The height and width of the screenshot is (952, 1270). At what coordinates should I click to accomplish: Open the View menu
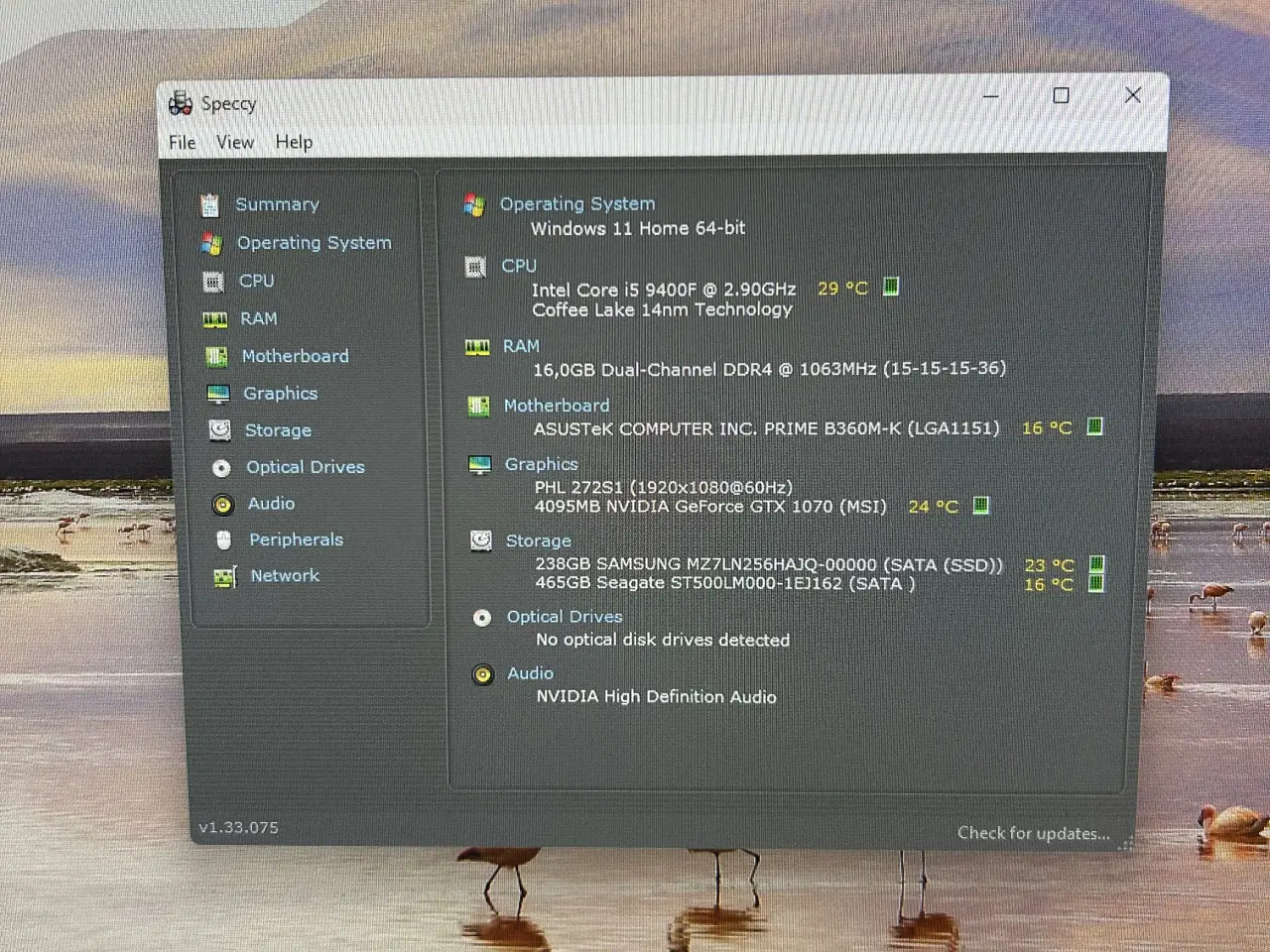click(x=235, y=143)
